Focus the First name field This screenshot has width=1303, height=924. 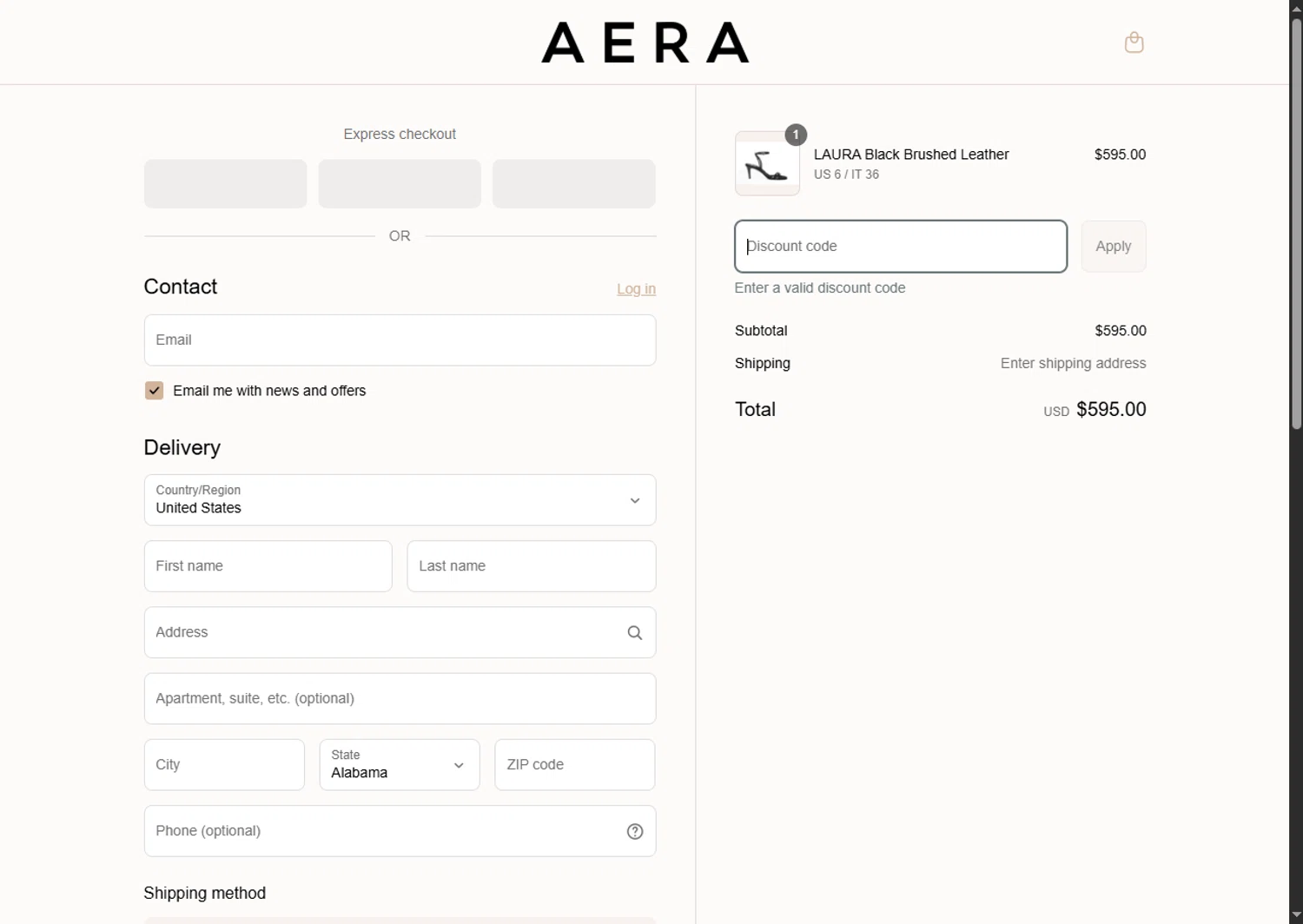(268, 566)
